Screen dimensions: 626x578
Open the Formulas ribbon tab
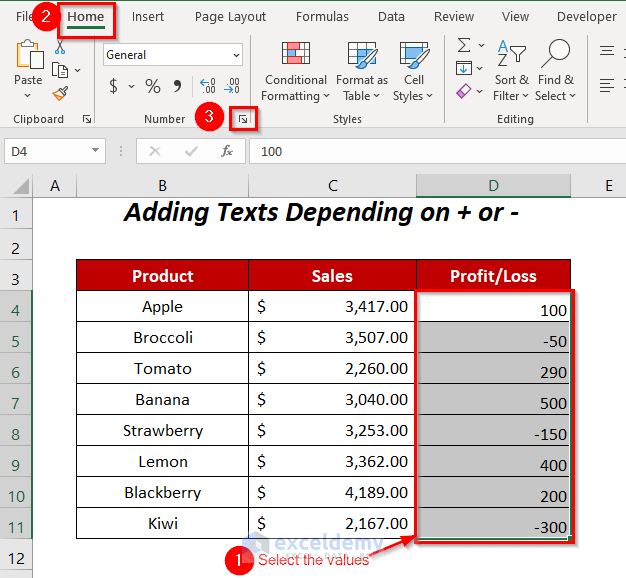coord(322,17)
